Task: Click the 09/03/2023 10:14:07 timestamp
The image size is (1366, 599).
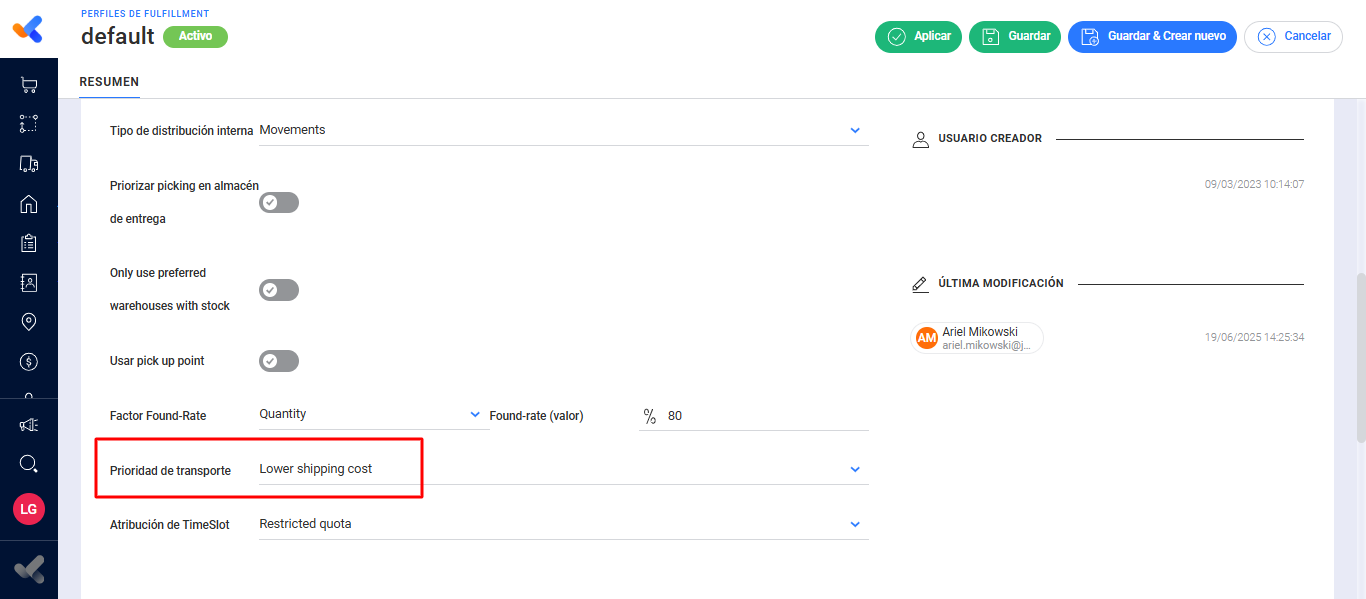Action: [x=1254, y=185]
